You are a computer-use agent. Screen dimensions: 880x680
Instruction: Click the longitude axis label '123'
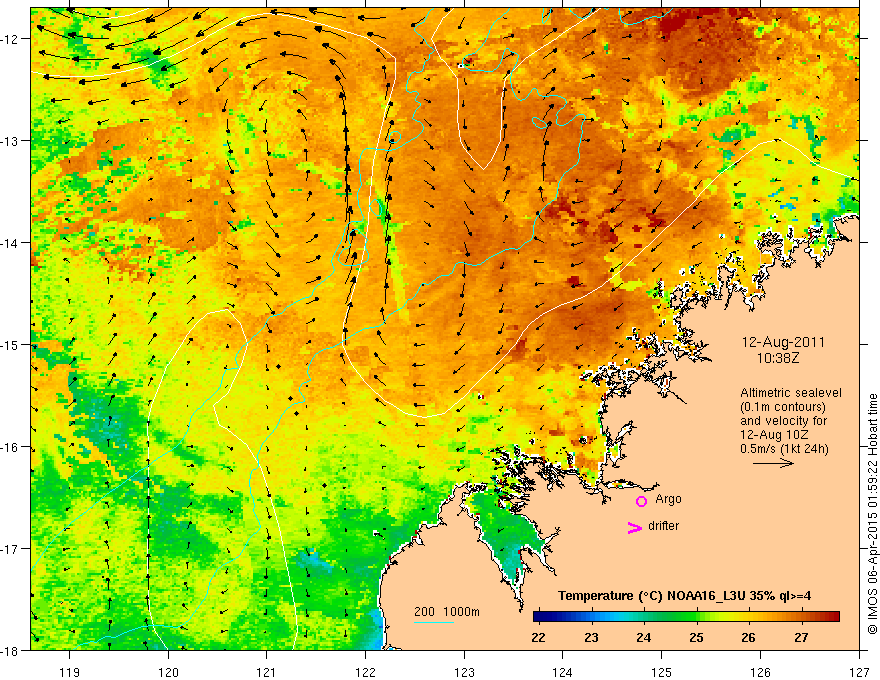(464, 672)
